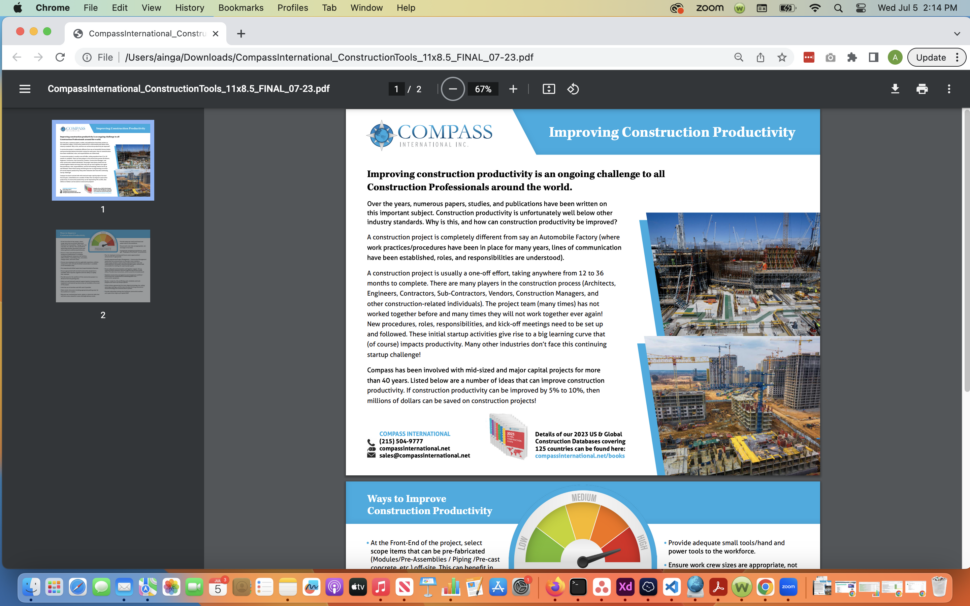Click the date and time display

(x=917, y=8)
